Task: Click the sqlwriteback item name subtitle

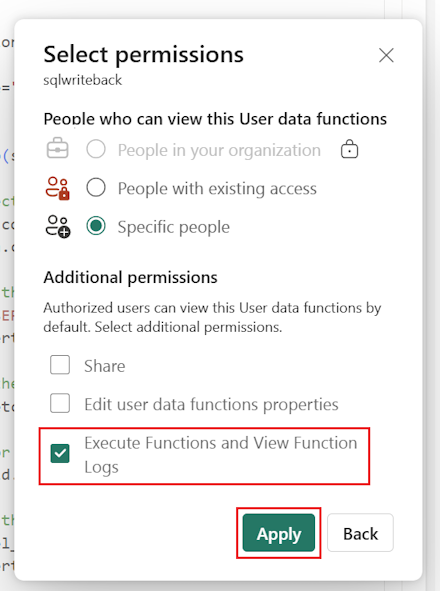Action: coord(83,80)
